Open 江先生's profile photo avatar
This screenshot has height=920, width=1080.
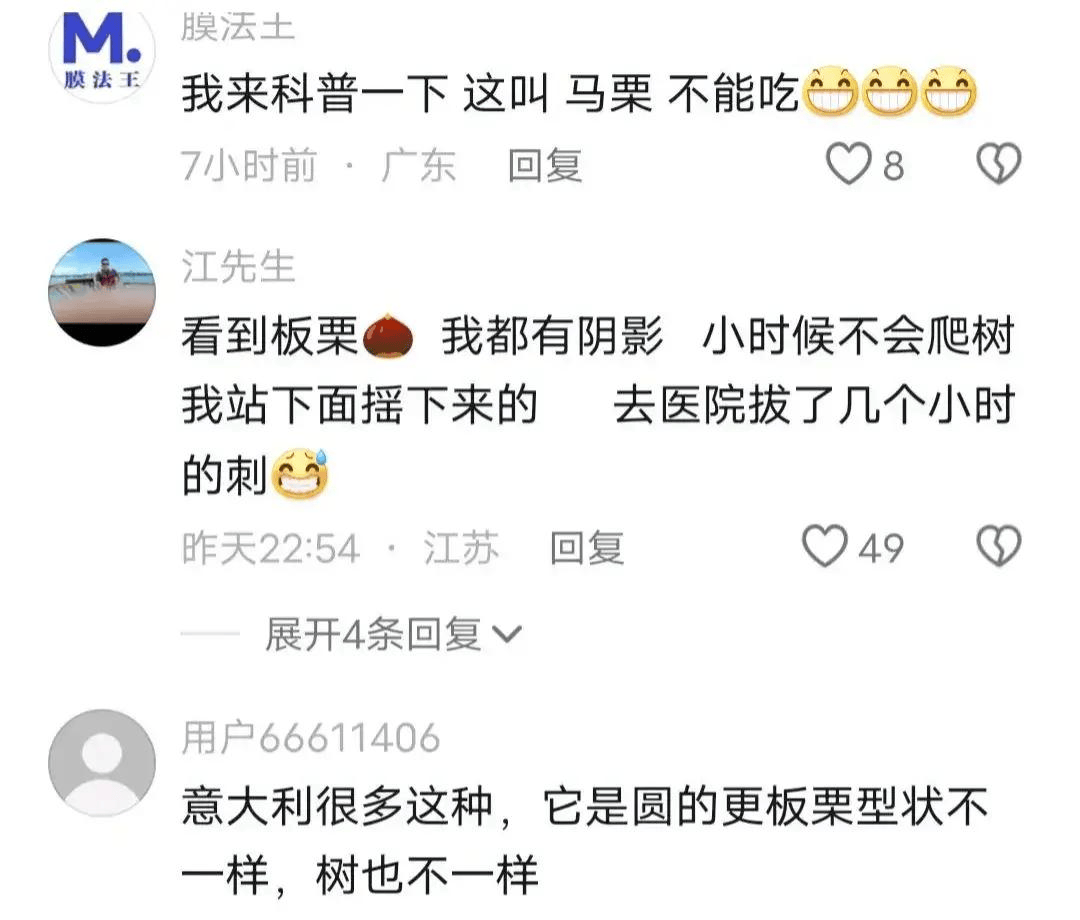102,292
